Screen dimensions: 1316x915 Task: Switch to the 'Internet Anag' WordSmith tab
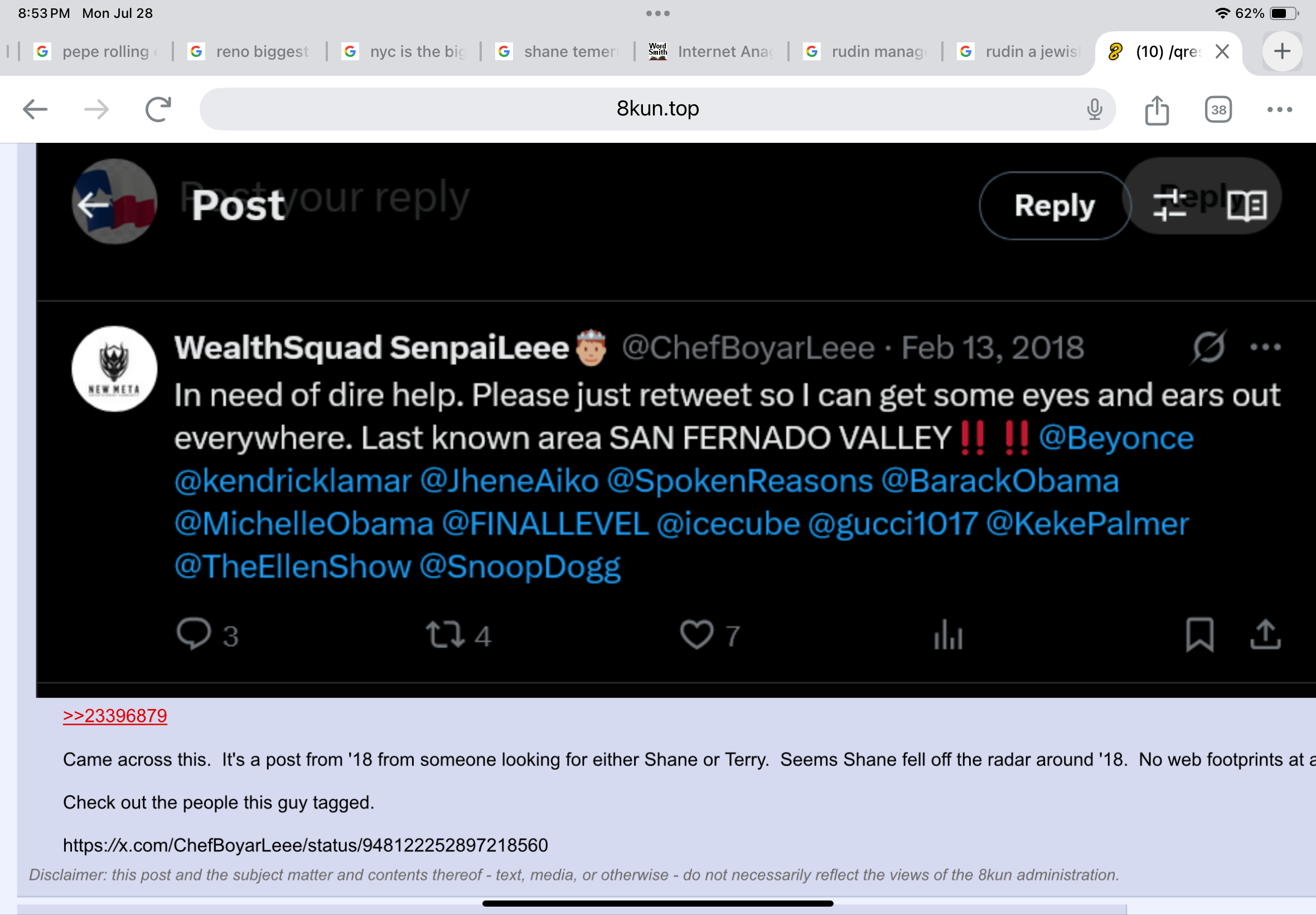tap(712, 51)
